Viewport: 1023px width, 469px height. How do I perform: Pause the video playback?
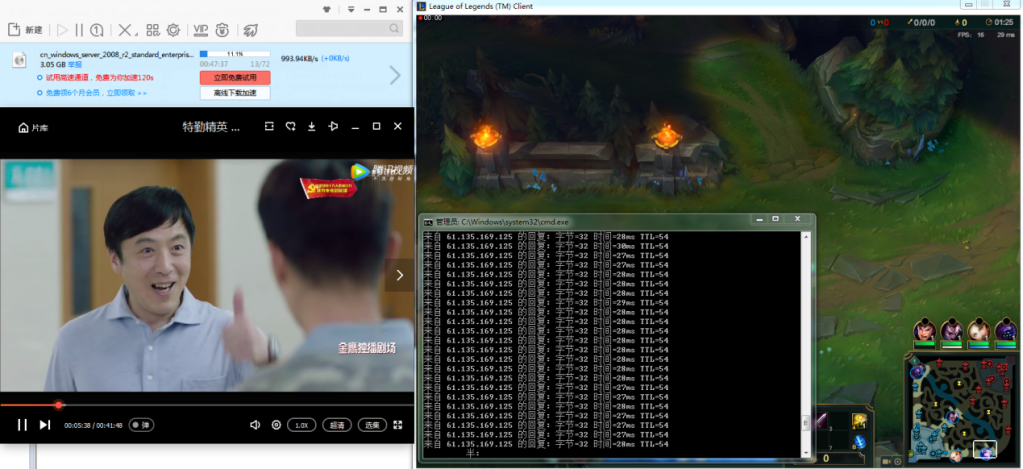tap(22, 425)
